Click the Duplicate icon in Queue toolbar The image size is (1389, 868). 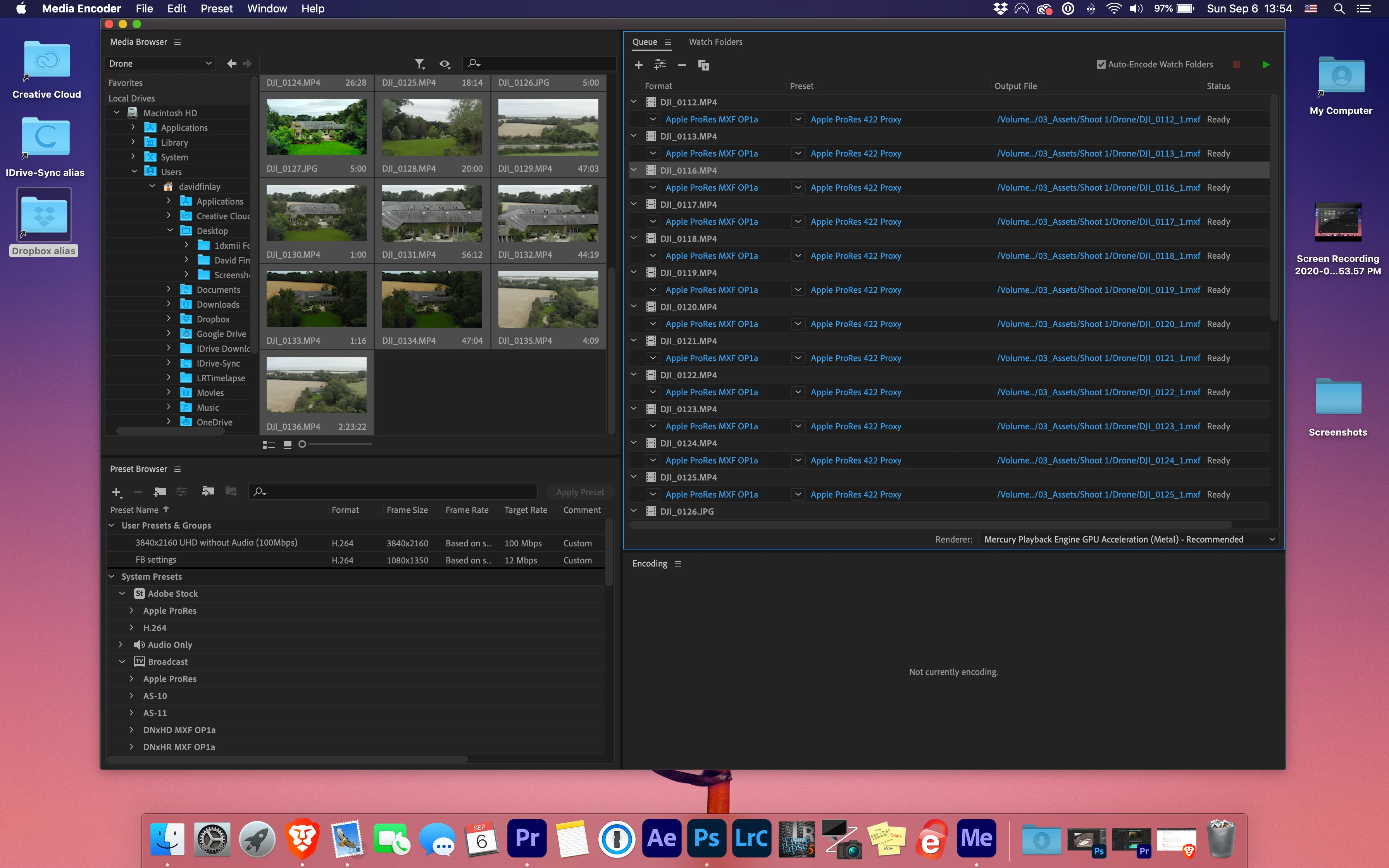703,65
